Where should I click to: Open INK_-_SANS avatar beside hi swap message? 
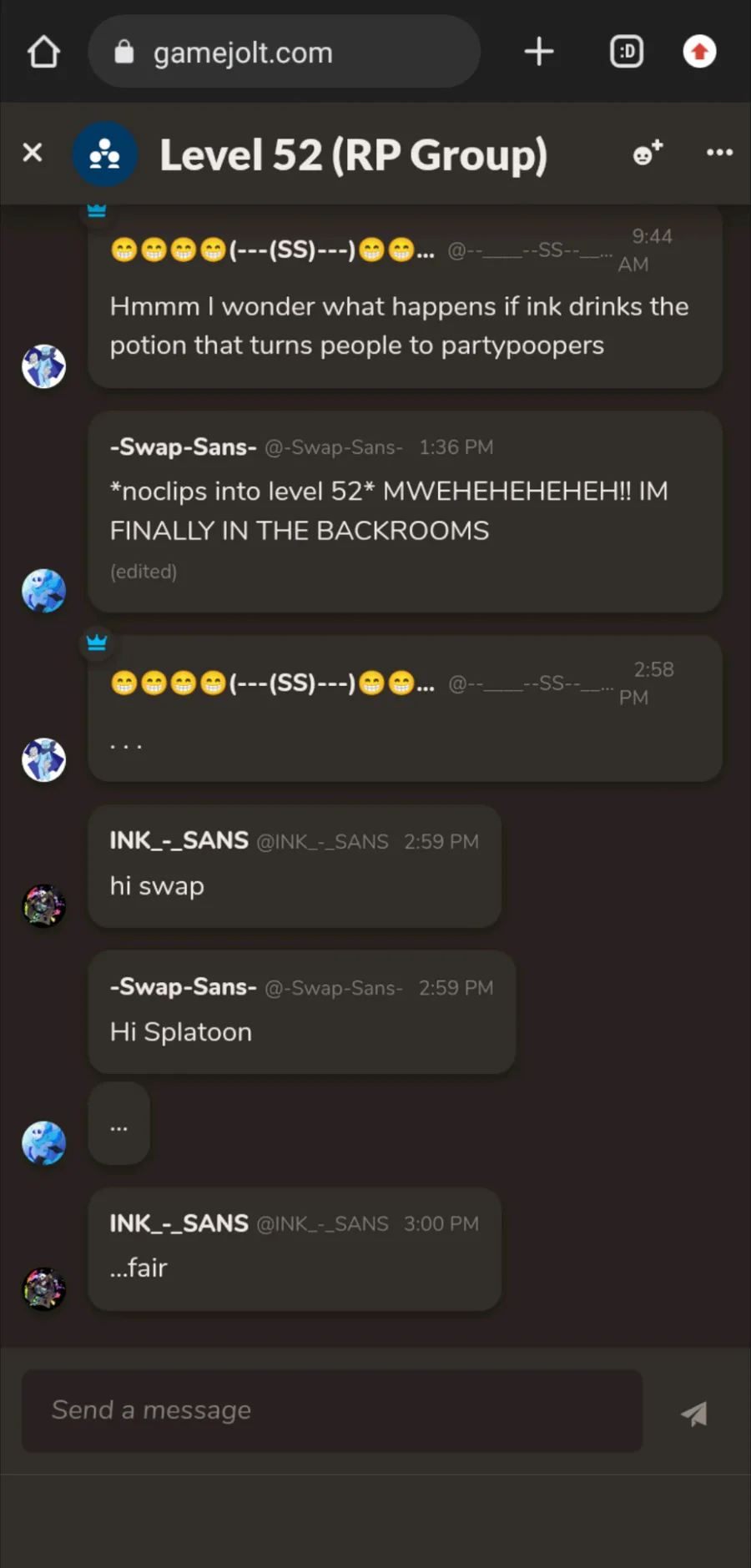(43, 906)
